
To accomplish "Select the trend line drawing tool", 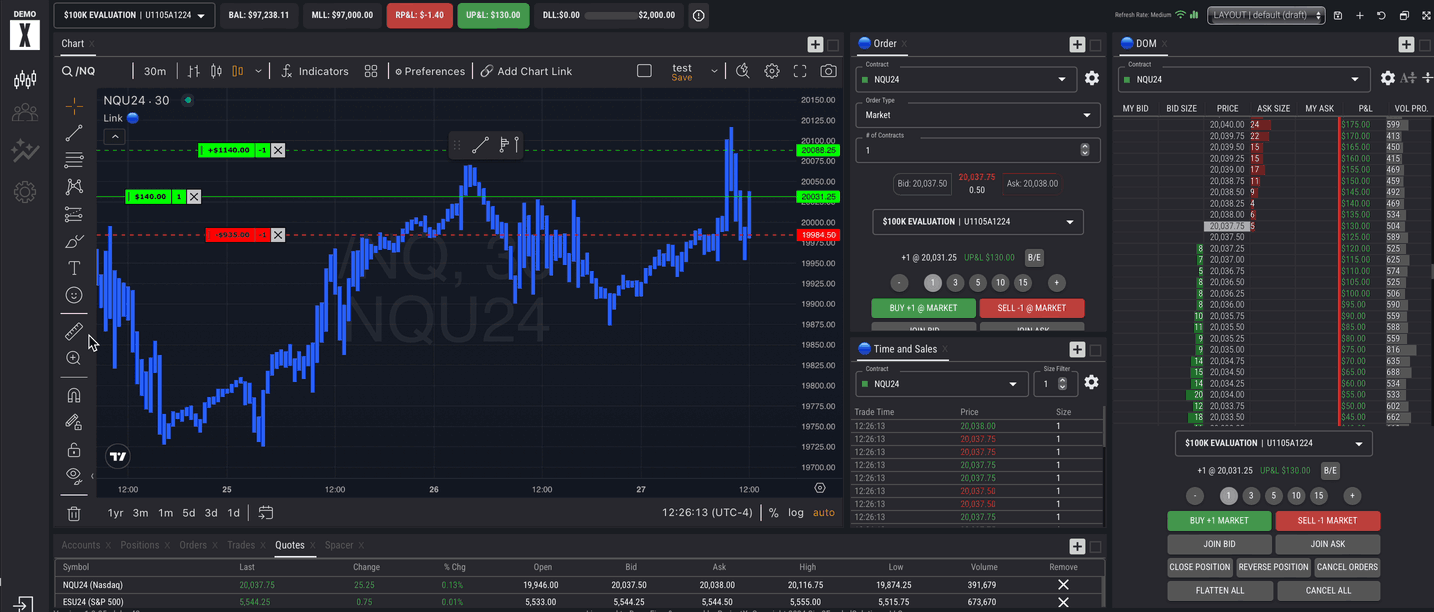I will (74, 133).
